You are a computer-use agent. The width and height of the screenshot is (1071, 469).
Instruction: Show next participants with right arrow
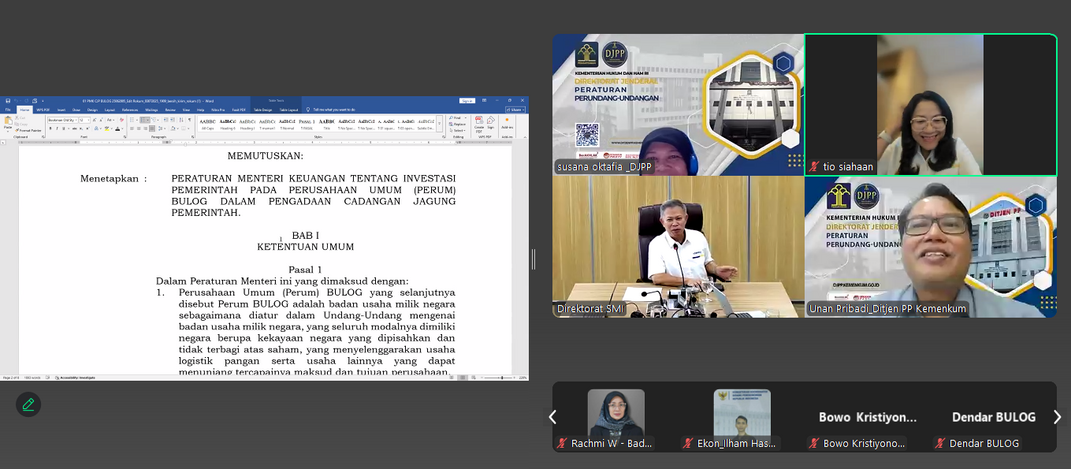(x=1057, y=417)
